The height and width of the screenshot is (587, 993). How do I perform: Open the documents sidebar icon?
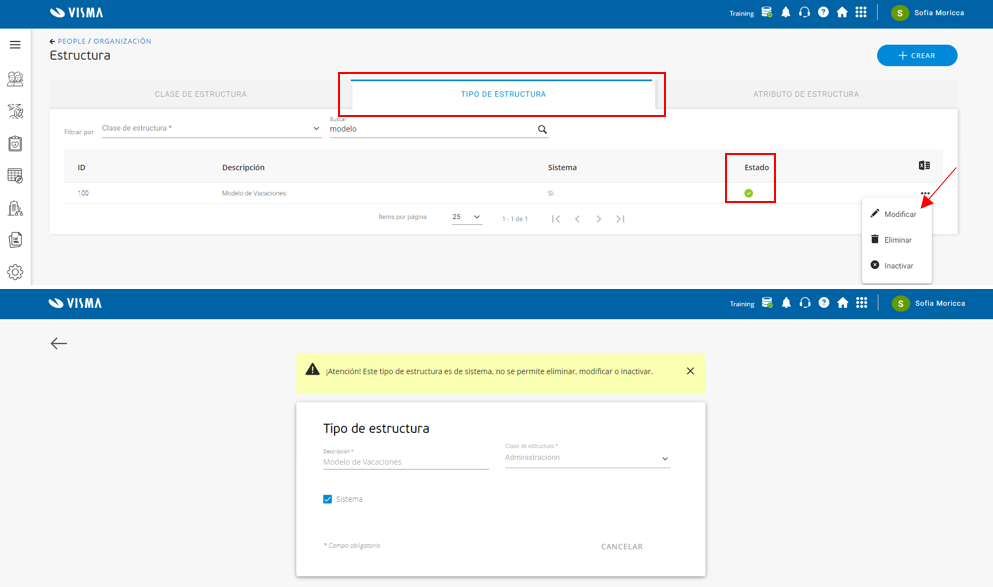(x=15, y=240)
